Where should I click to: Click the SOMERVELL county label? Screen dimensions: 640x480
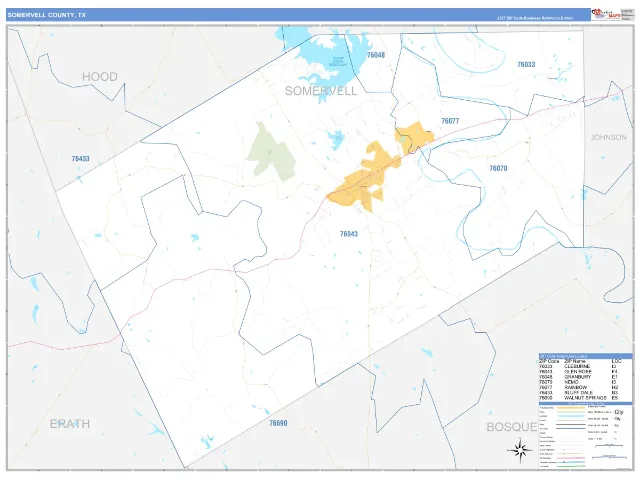(x=321, y=91)
